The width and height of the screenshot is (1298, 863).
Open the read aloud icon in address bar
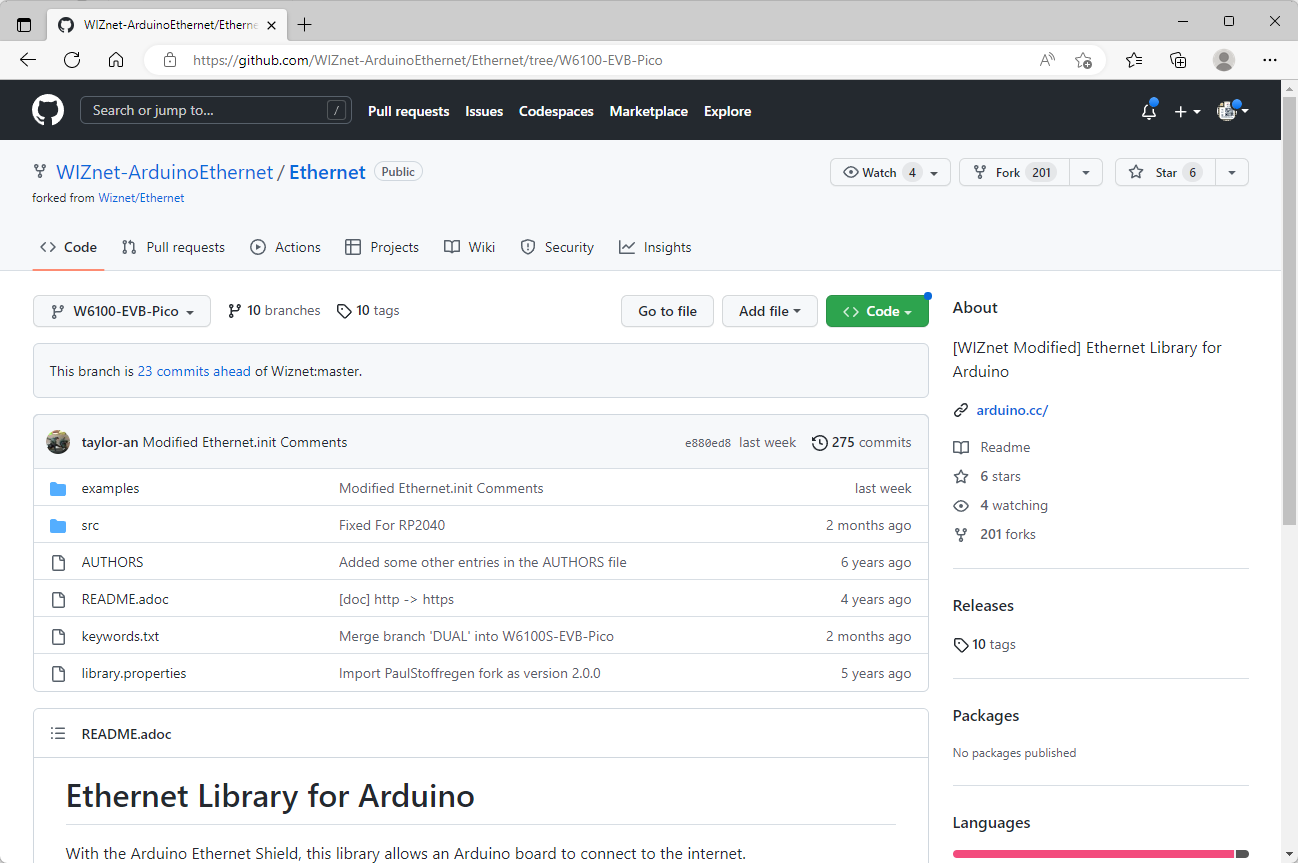1047,60
